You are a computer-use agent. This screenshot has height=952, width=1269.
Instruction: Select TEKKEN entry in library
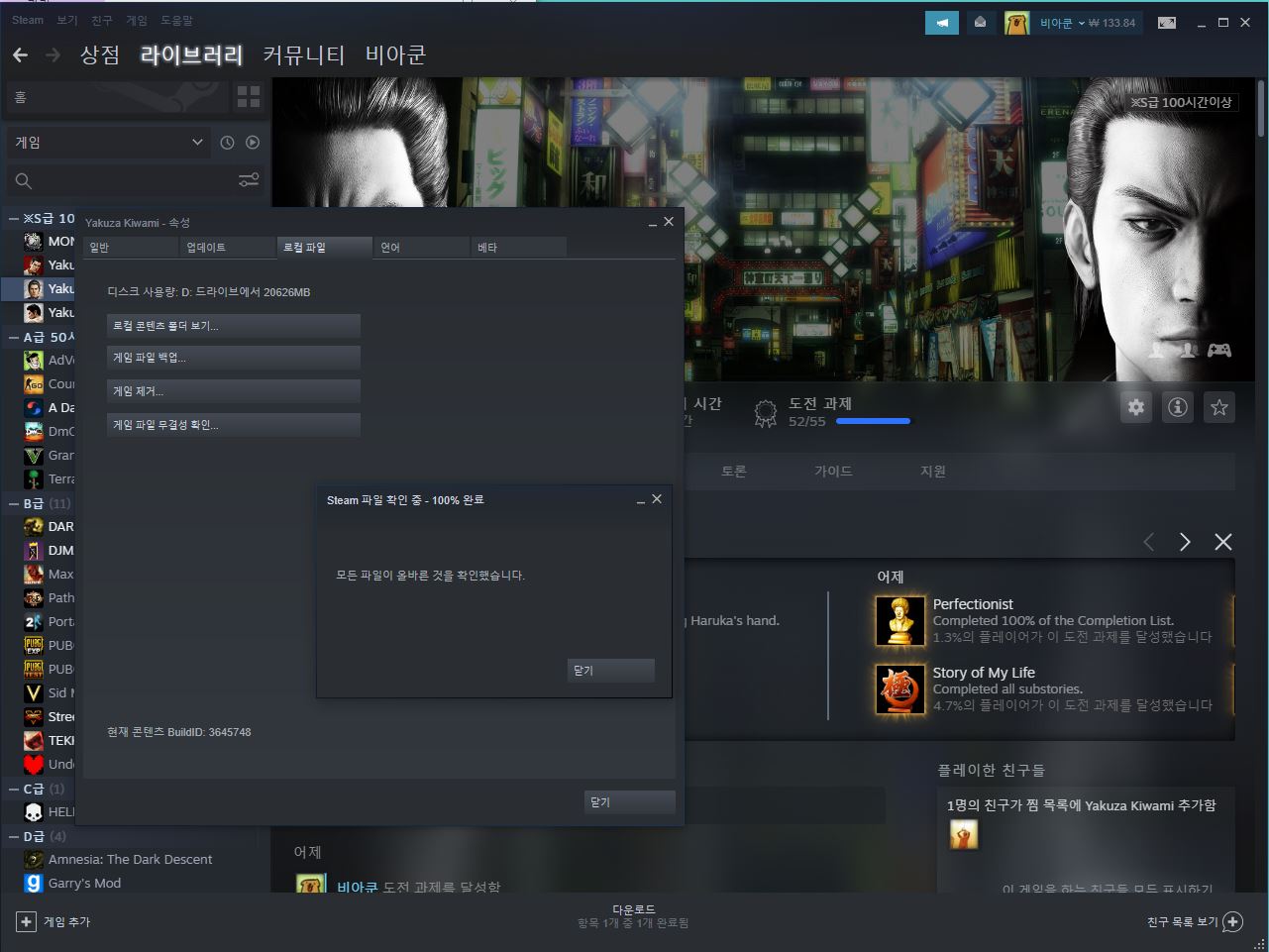click(x=49, y=740)
